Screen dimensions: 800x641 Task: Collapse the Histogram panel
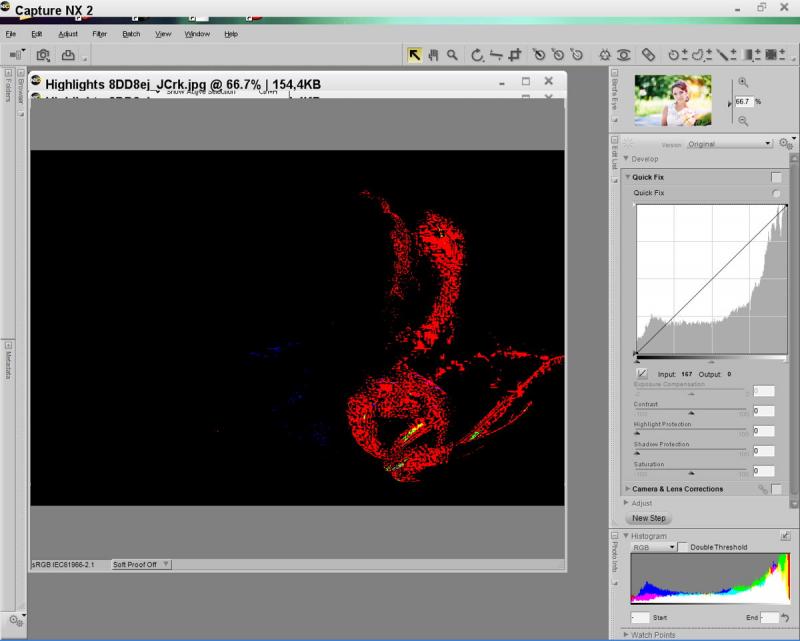tap(626, 536)
